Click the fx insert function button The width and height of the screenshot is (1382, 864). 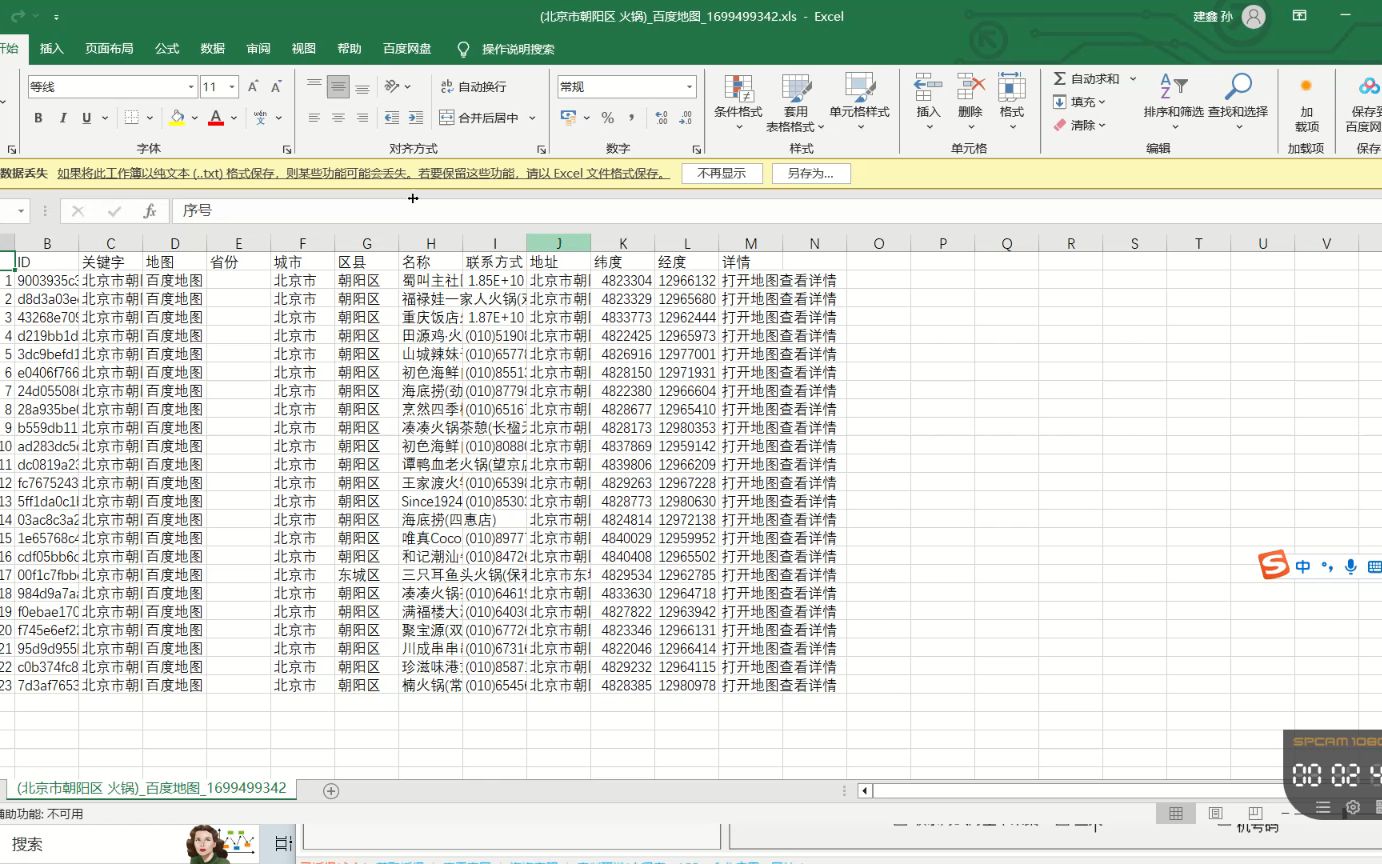(149, 211)
